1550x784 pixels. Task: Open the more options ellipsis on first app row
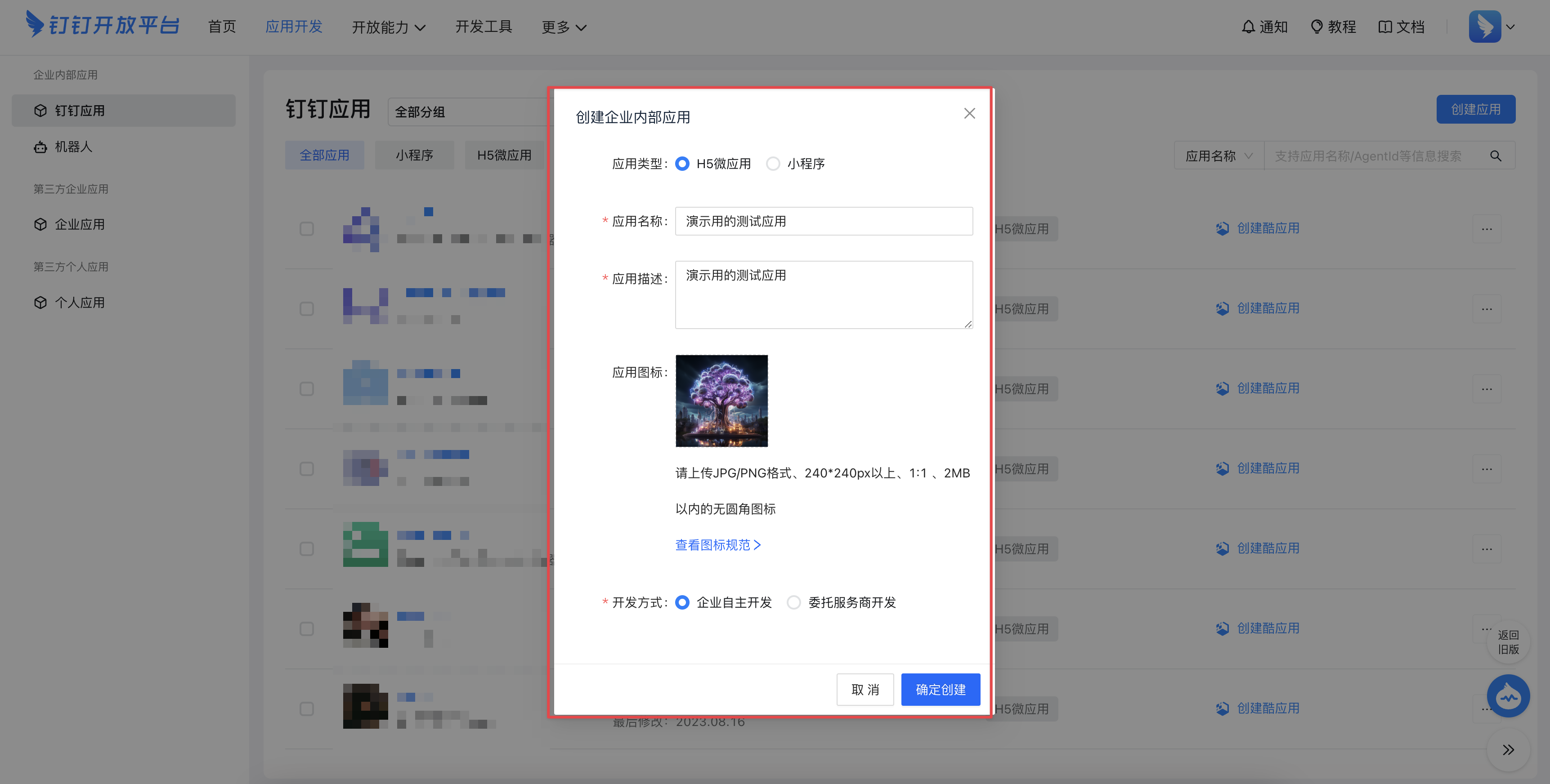(x=1487, y=229)
